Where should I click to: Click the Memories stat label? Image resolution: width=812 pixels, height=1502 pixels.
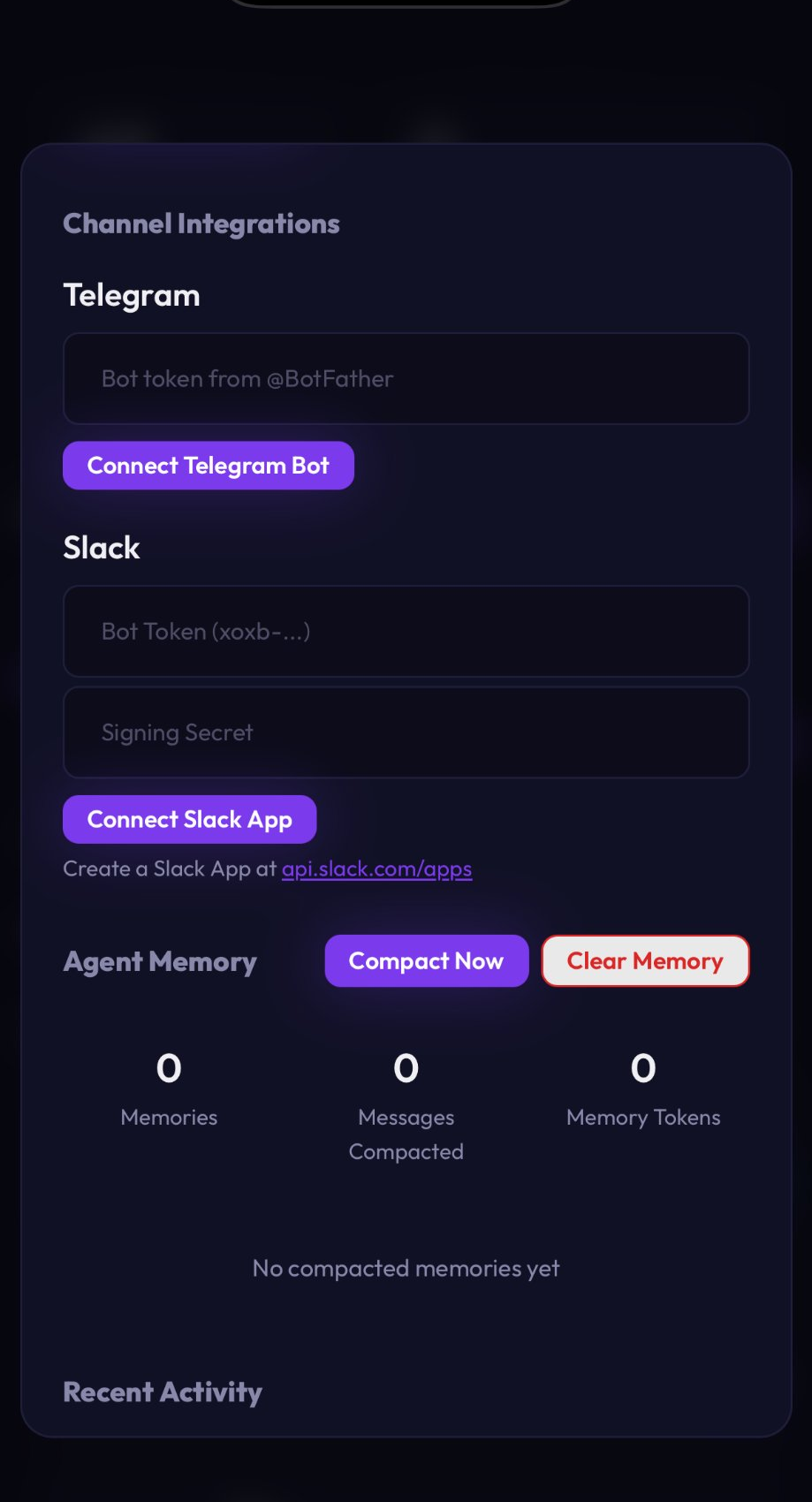[x=169, y=1118]
